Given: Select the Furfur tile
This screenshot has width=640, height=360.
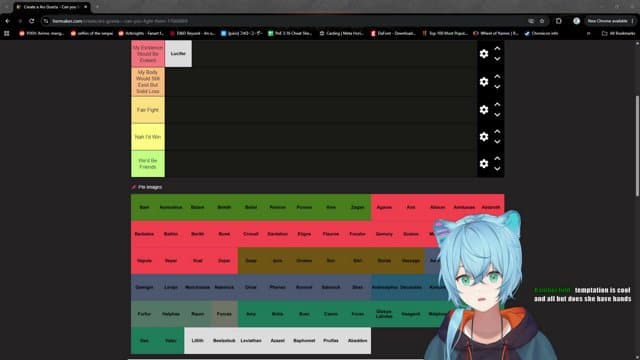Looking at the screenshot, I should point(144,314).
